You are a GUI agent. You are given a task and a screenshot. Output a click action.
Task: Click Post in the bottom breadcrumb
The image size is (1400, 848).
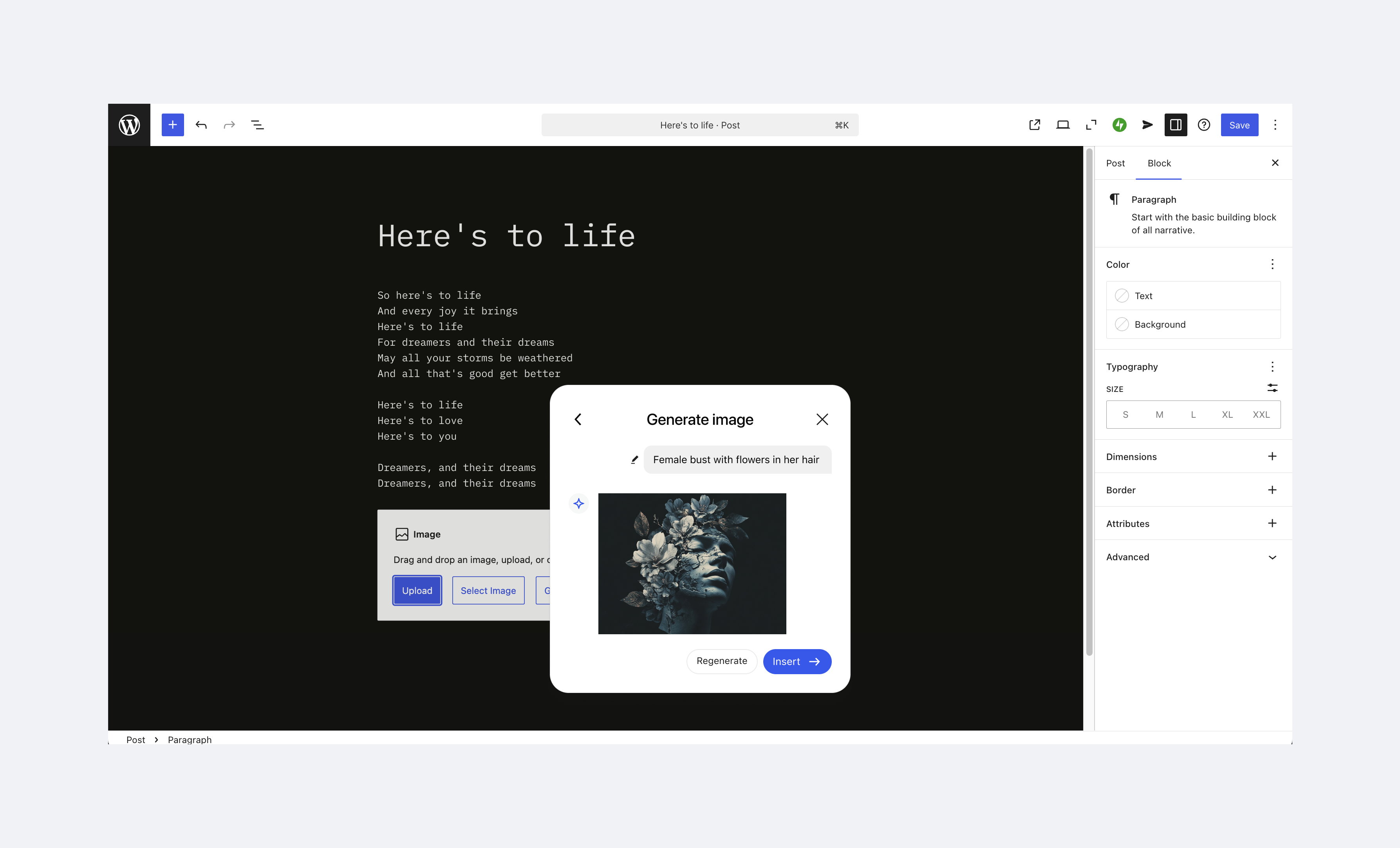(x=135, y=740)
